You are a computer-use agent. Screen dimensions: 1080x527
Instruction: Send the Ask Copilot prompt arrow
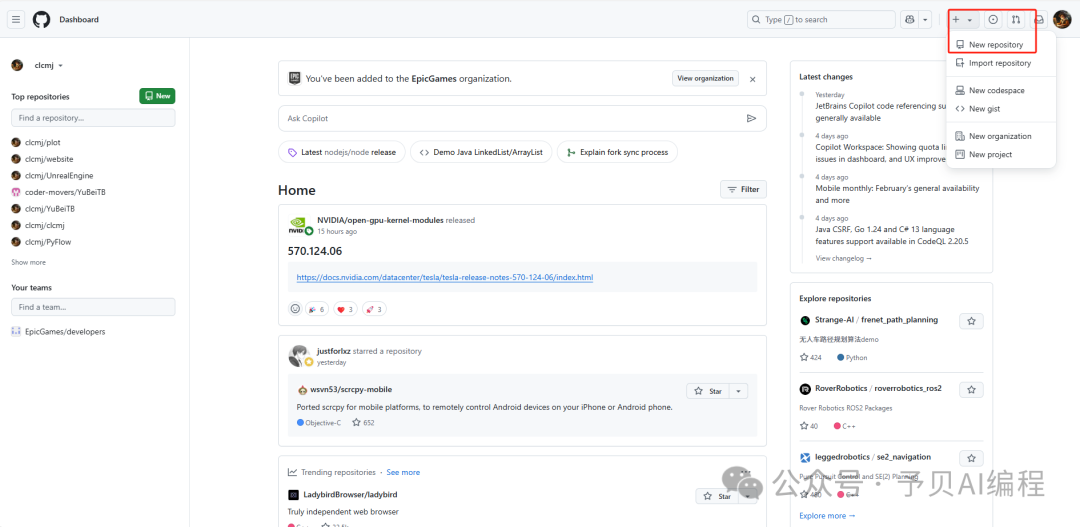[x=751, y=118]
